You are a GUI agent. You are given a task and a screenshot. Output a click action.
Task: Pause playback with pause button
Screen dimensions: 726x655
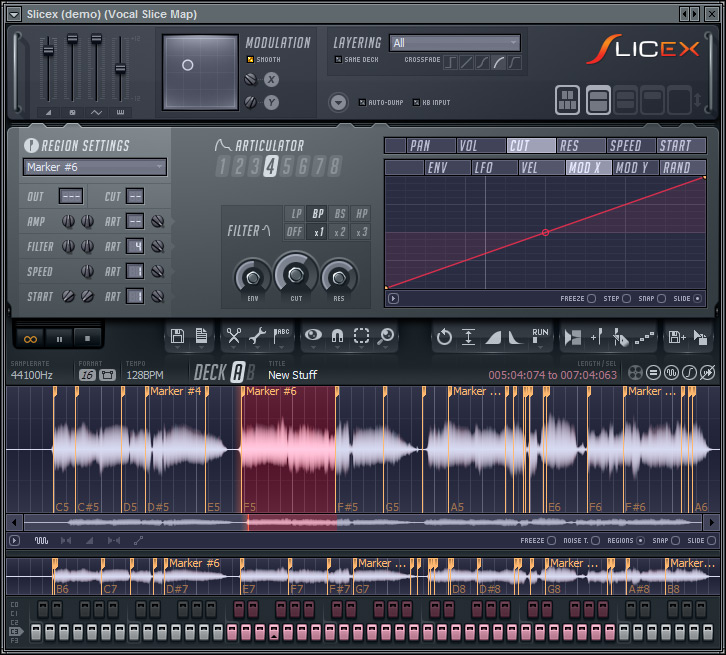59,339
